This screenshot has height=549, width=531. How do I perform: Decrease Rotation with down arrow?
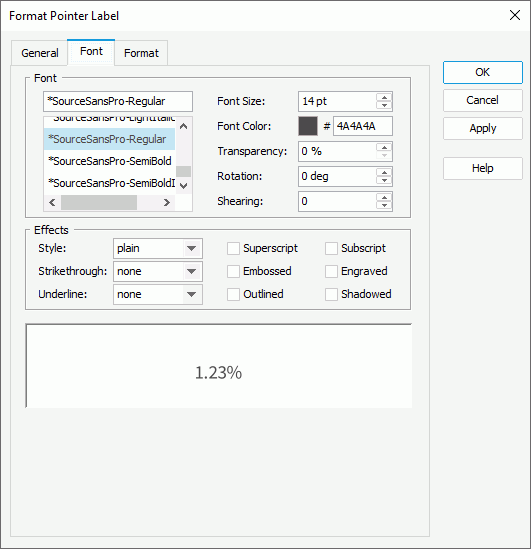(x=384, y=180)
